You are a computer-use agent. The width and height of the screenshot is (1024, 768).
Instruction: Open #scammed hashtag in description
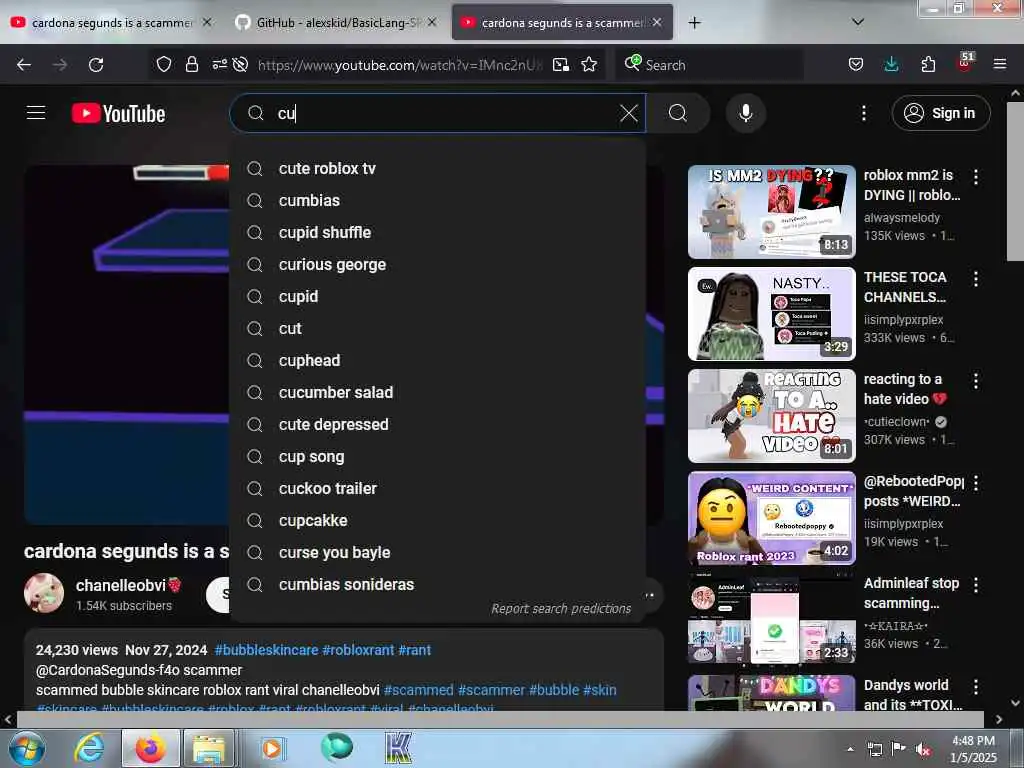coord(419,690)
